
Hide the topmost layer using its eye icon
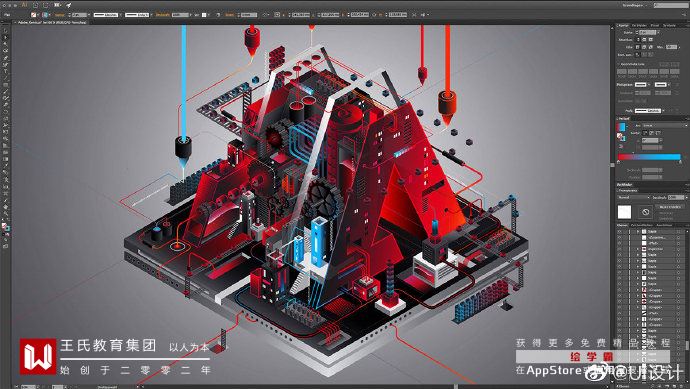coord(619,232)
